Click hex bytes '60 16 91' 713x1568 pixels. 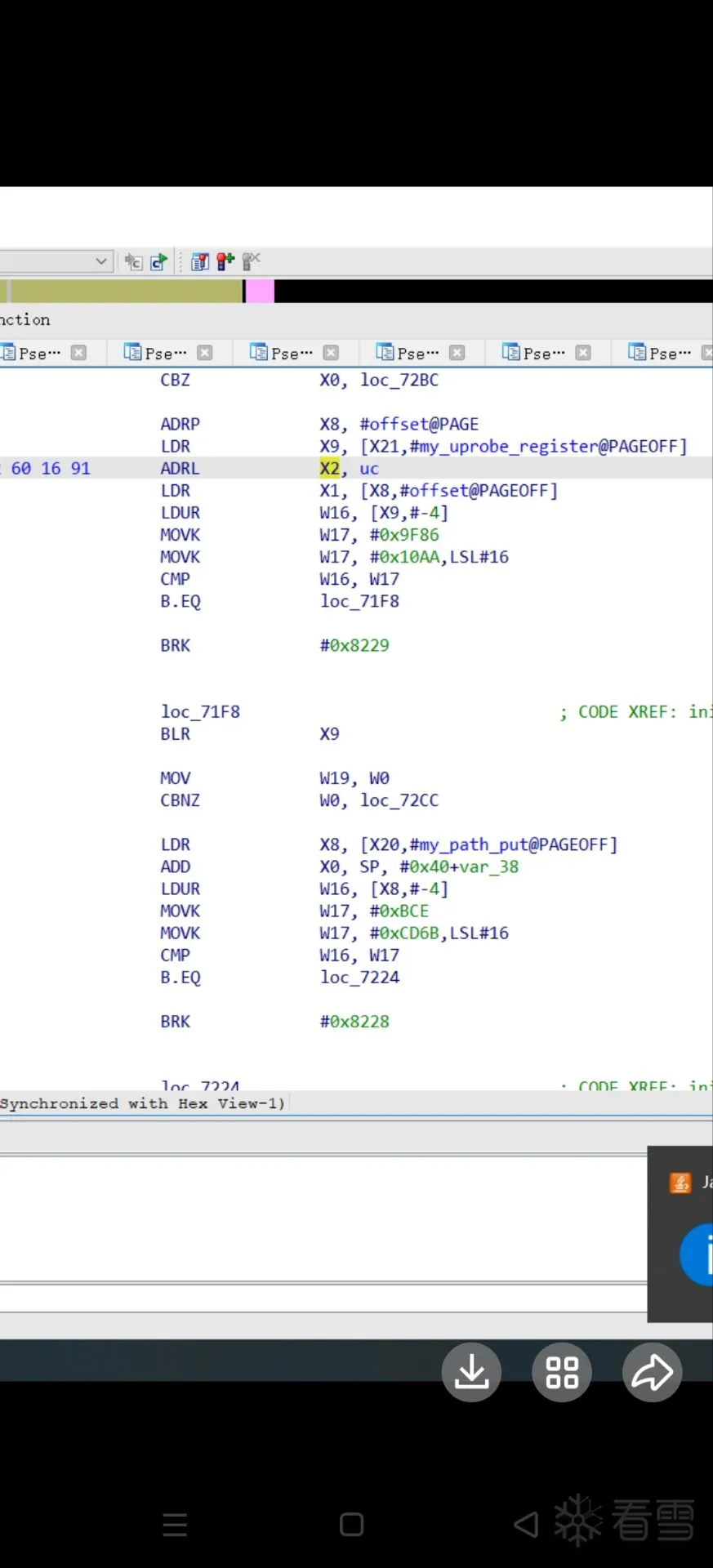click(x=51, y=468)
